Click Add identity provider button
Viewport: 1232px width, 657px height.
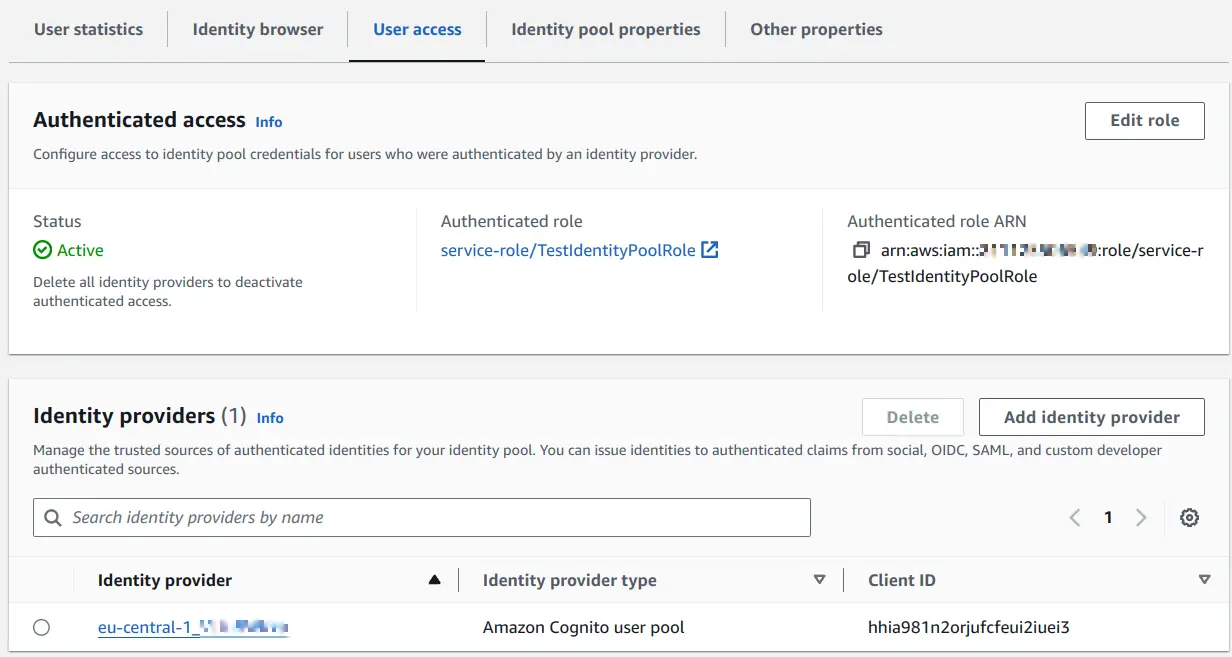point(1091,417)
